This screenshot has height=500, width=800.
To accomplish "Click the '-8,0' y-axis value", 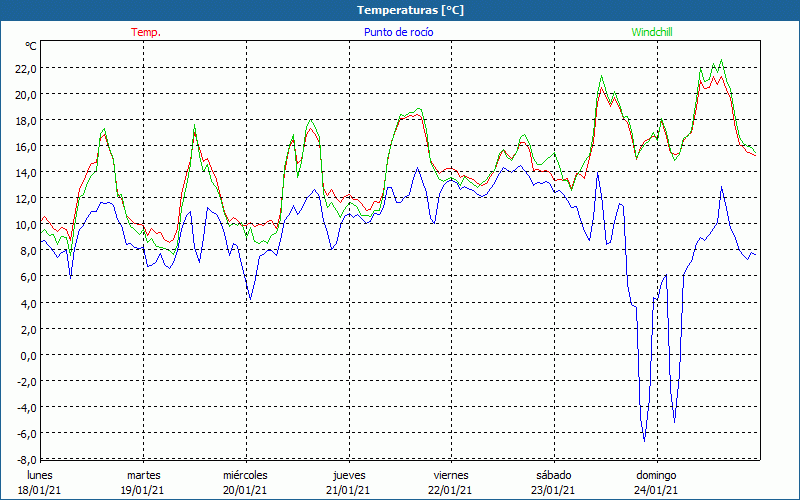I will 28,460.
